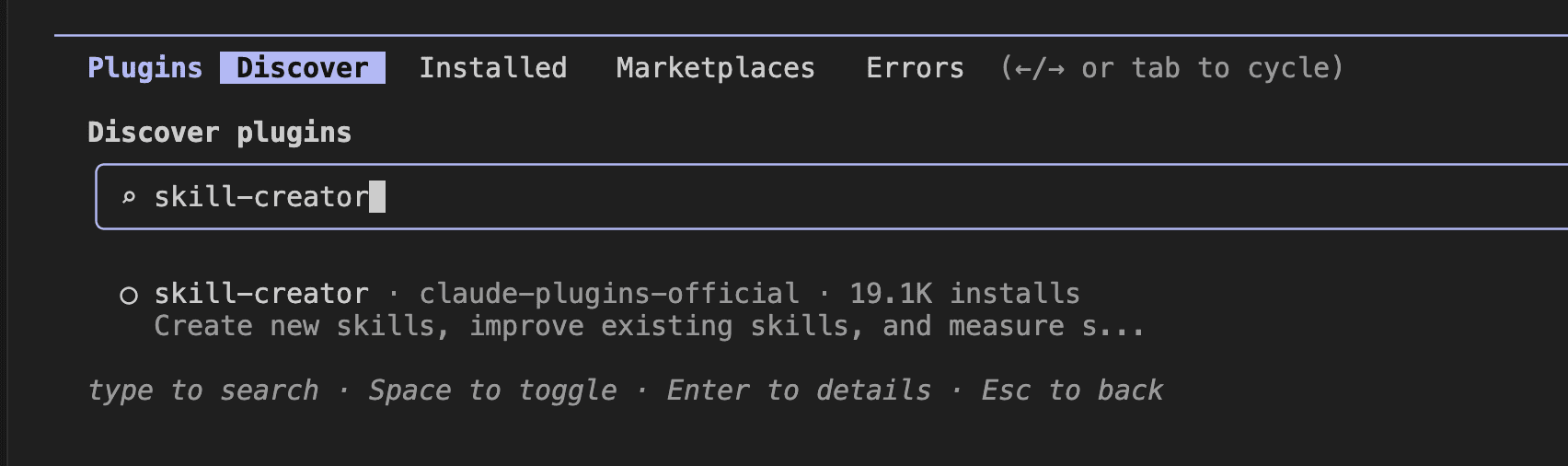Viewport: 1568px width, 466px height.
Task: Click the Esc to back hint
Action: click(x=1072, y=390)
